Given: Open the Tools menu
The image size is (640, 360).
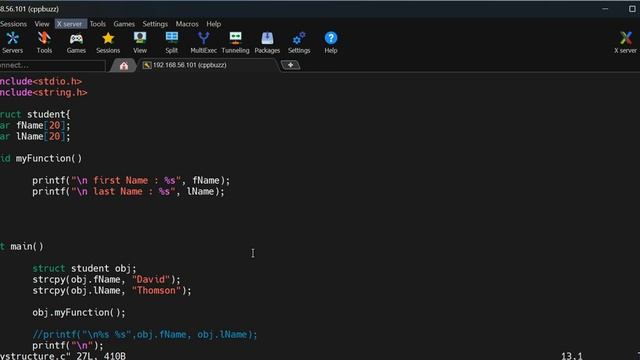Looking at the screenshot, I should [x=98, y=24].
